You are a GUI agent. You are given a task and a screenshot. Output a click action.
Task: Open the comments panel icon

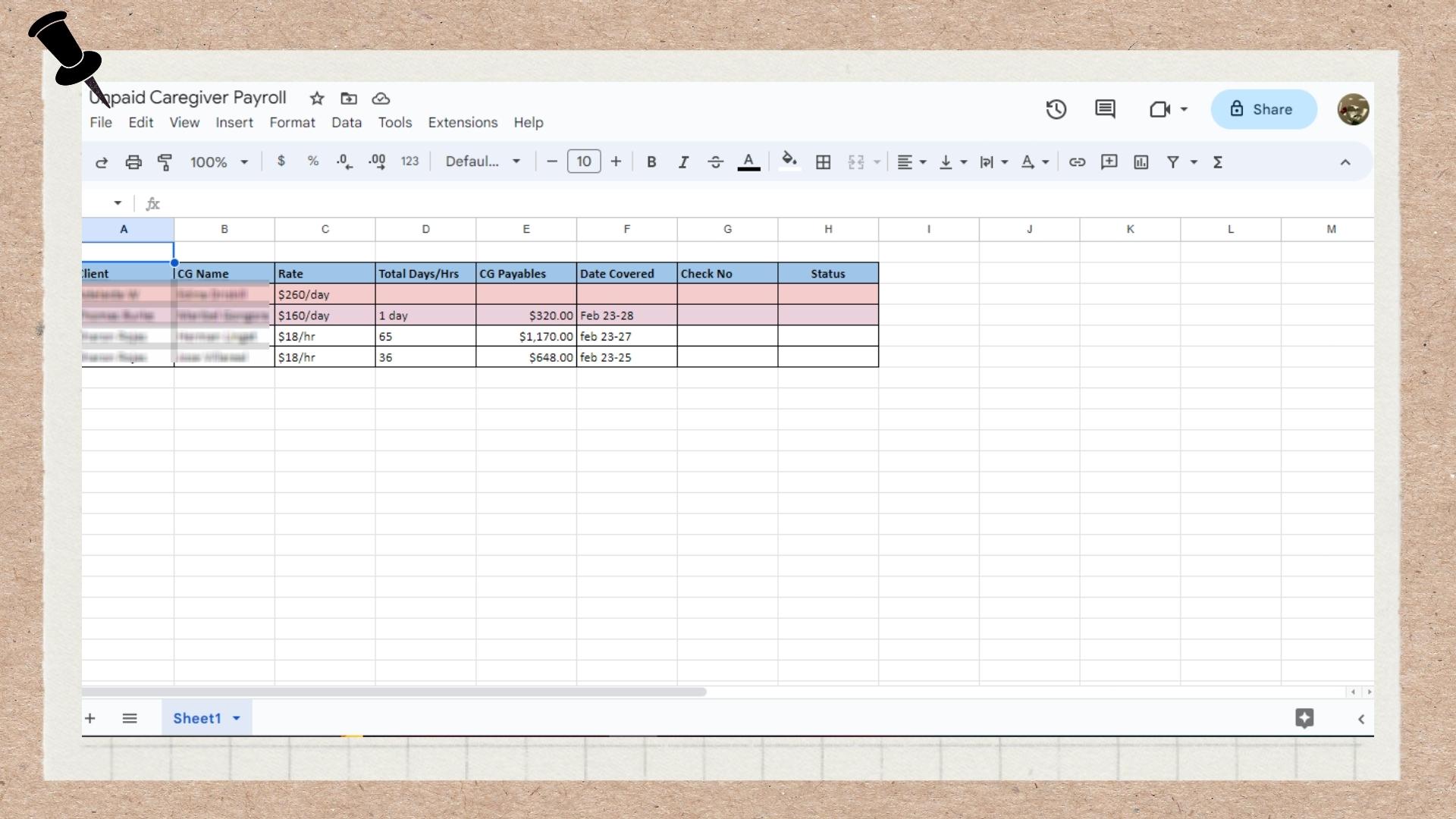coord(1105,109)
